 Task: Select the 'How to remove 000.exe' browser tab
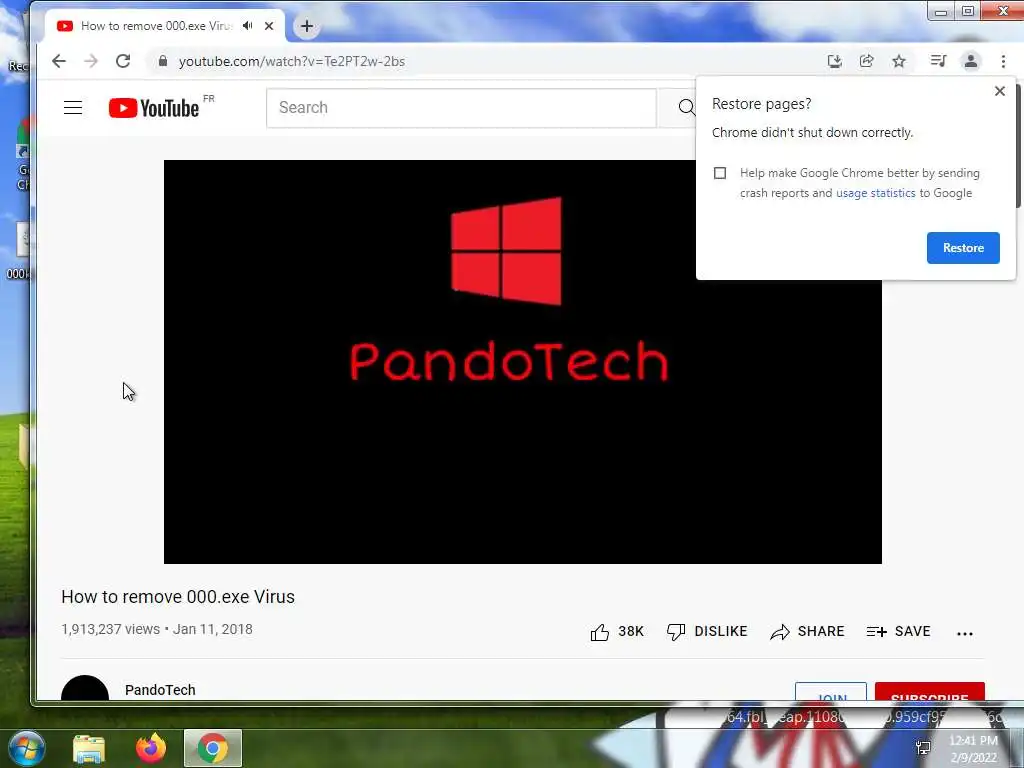pyautogui.click(x=157, y=26)
